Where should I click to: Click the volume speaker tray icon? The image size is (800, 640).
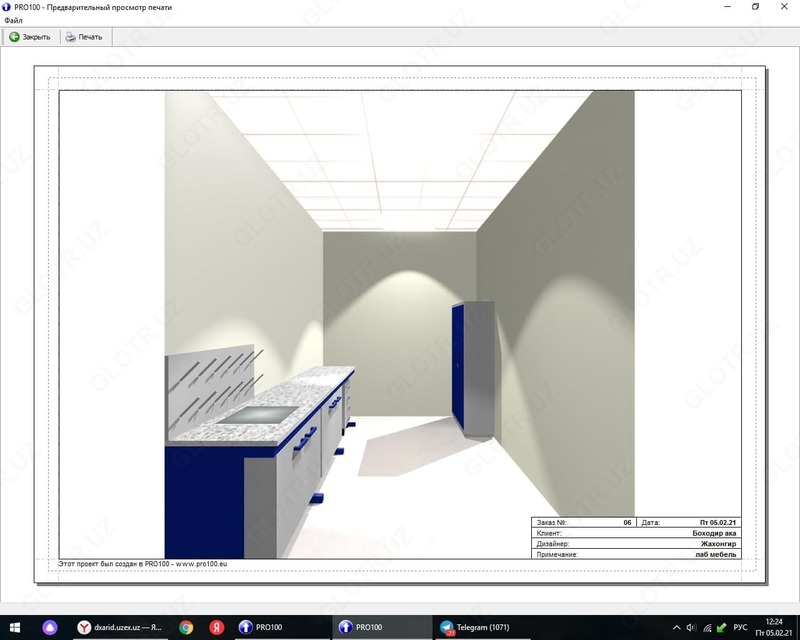tap(691, 627)
